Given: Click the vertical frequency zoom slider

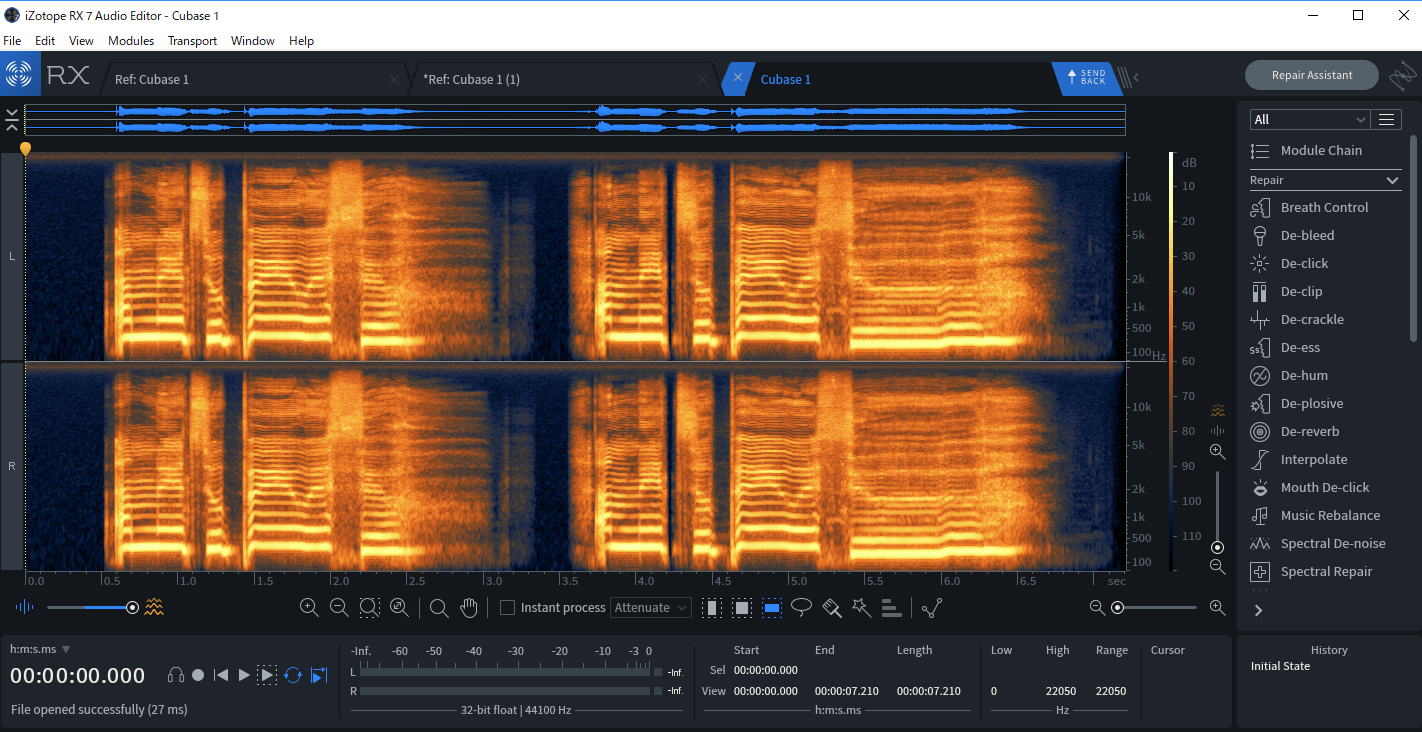Looking at the screenshot, I should click(x=1217, y=510).
